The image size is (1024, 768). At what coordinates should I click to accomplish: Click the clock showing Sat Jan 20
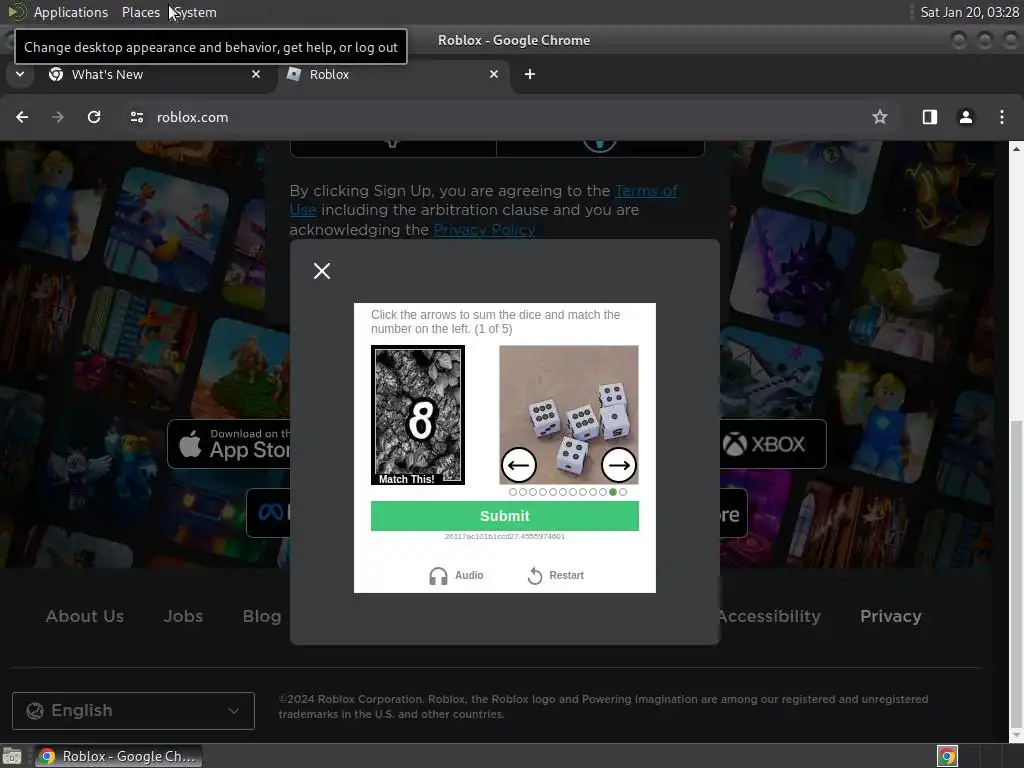[969, 12]
